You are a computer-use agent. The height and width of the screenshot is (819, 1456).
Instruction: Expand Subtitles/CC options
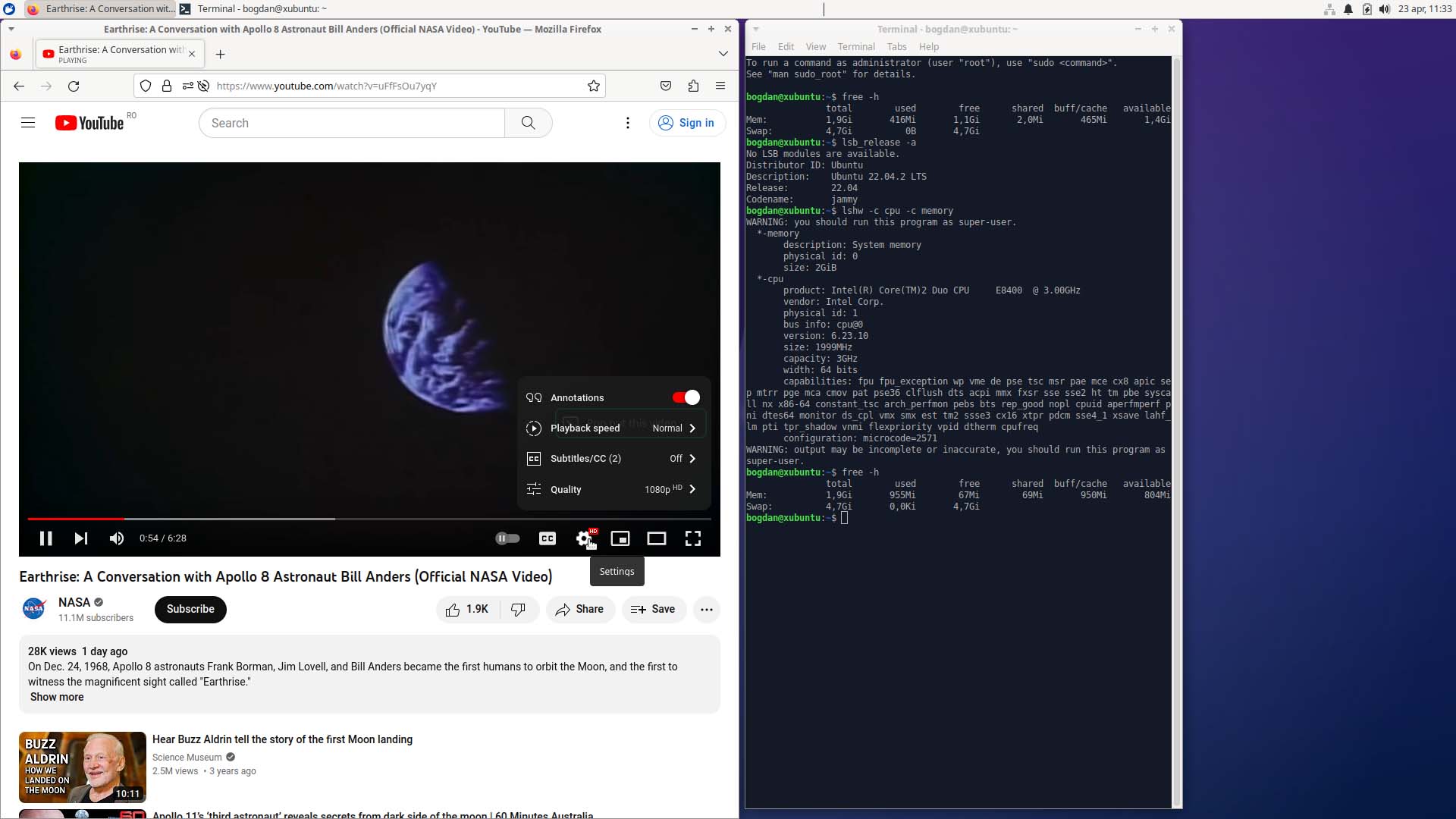pos(613,459)
